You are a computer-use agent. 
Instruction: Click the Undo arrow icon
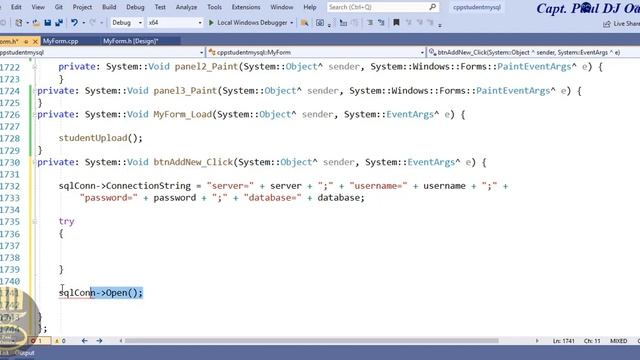[x=74, y=23]
